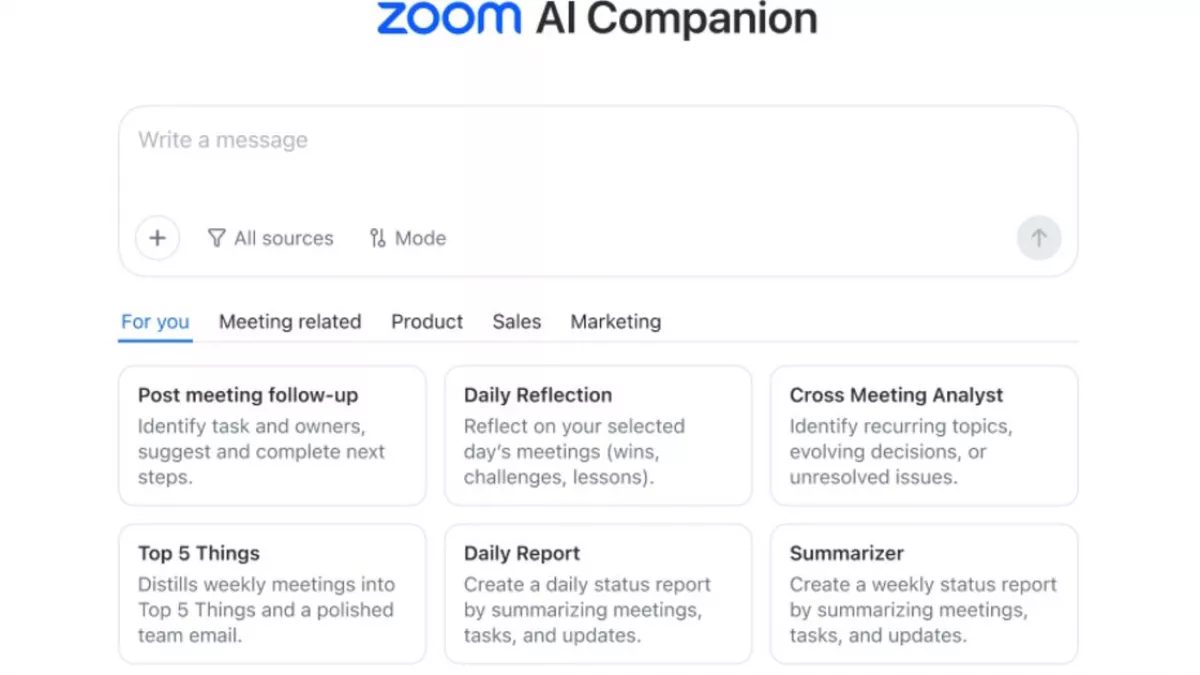Click the AI Companion heading text
This screenshot has height=675, width=1200.
(x=677, y=19)
